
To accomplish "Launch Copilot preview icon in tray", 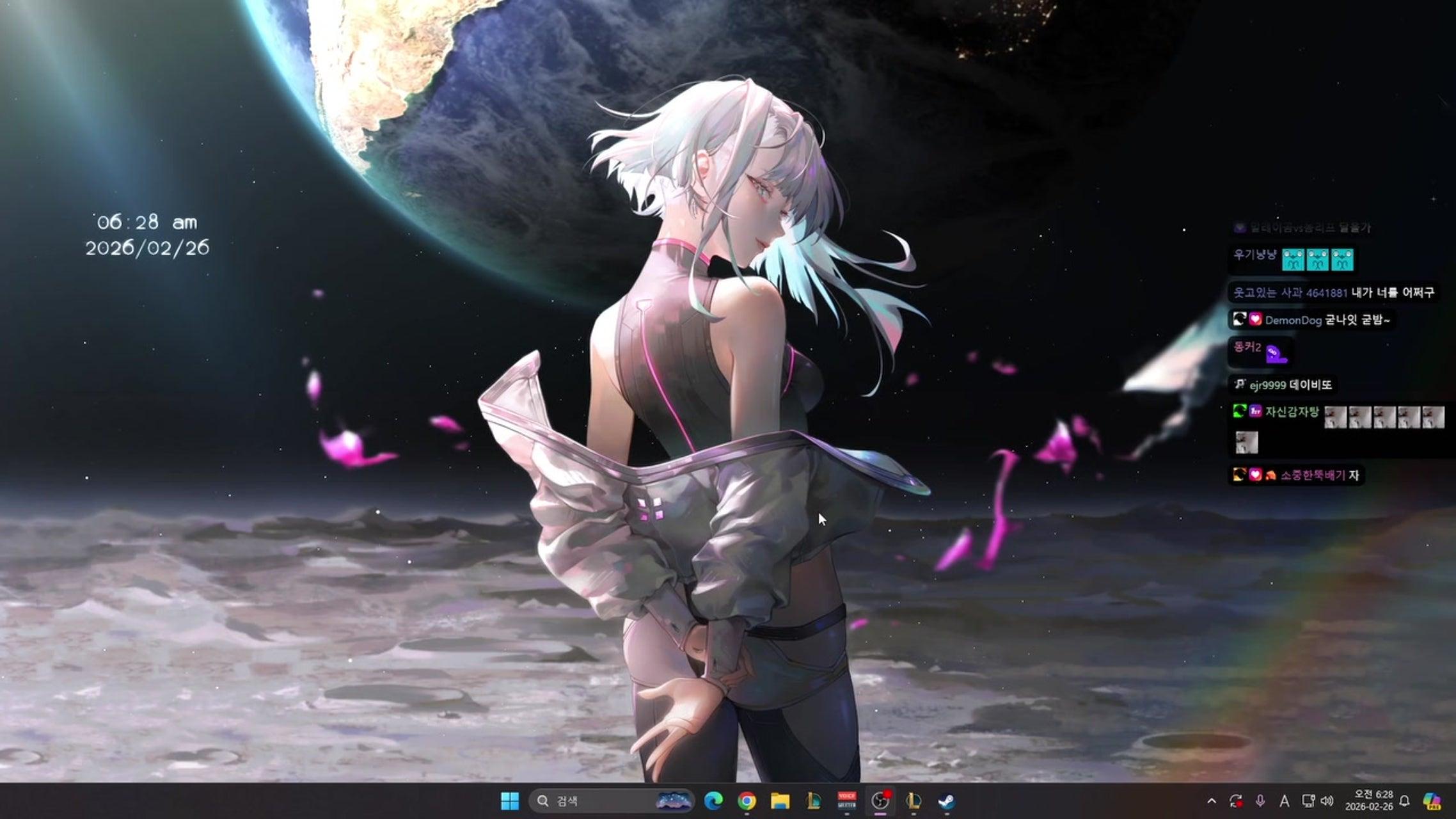I will pos(1432,801).
